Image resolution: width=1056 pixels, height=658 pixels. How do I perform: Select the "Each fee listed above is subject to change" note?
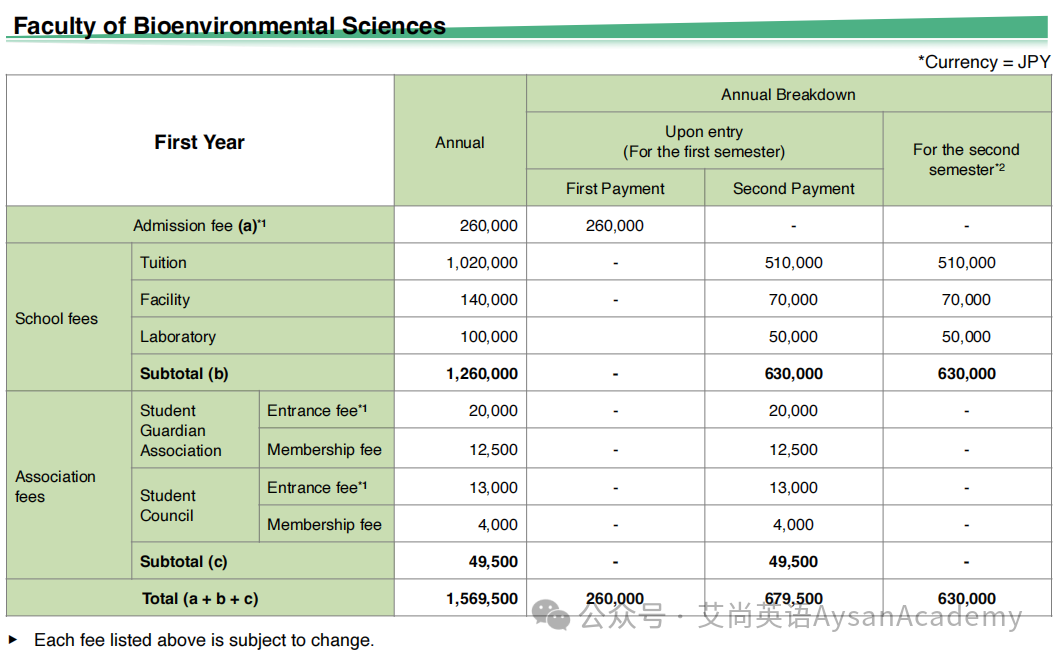click(x=204, y=640)
